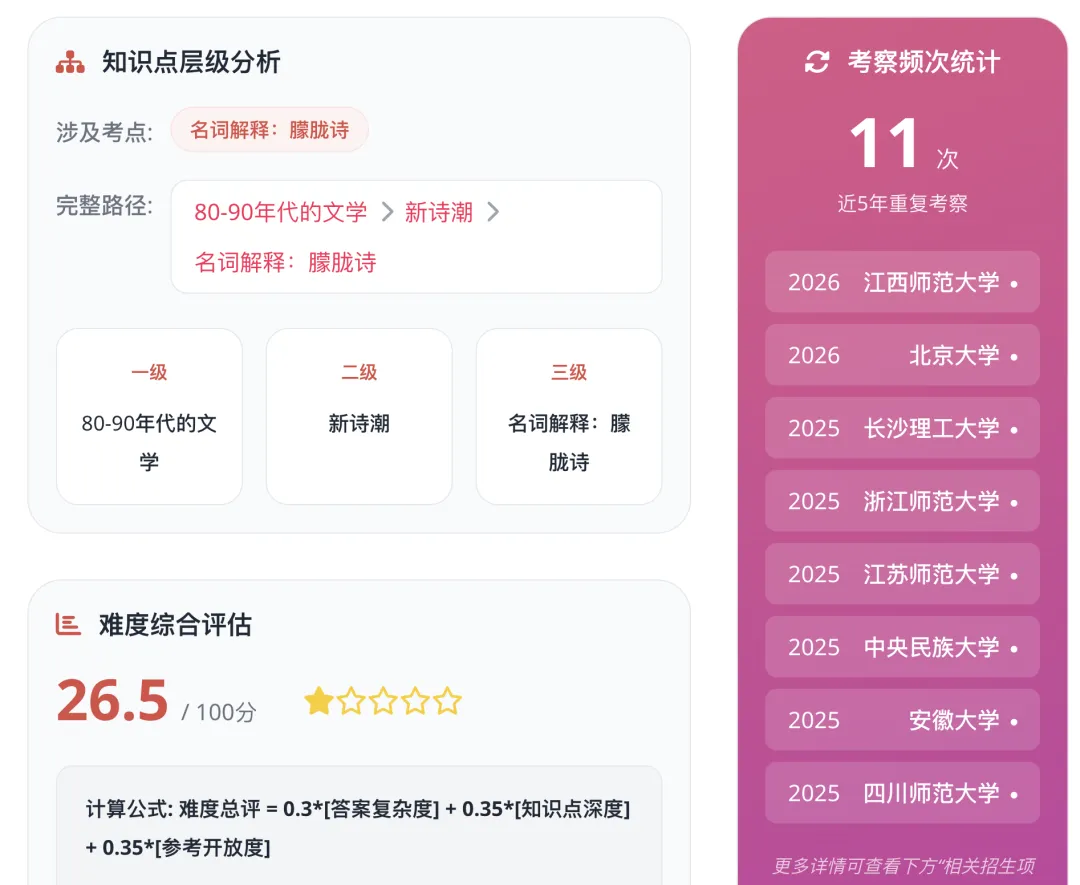
Task: Select the 一级 80-90年代的文学 level card
Action: (149, 417)
